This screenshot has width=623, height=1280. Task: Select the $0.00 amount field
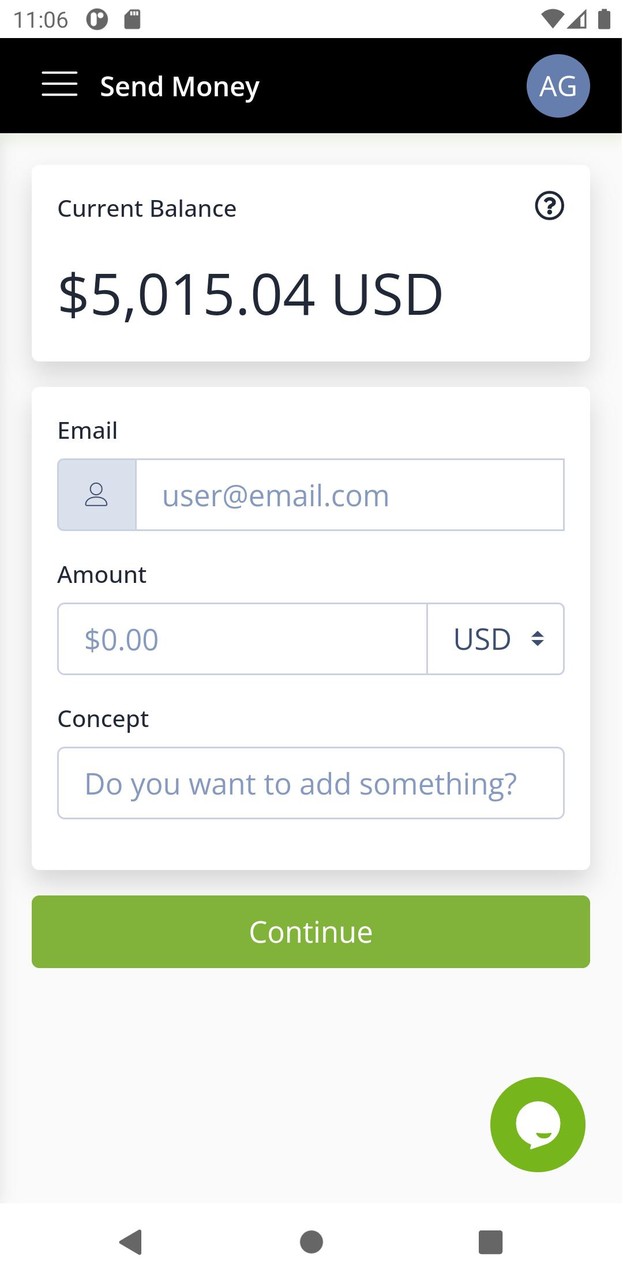(242, 639)
